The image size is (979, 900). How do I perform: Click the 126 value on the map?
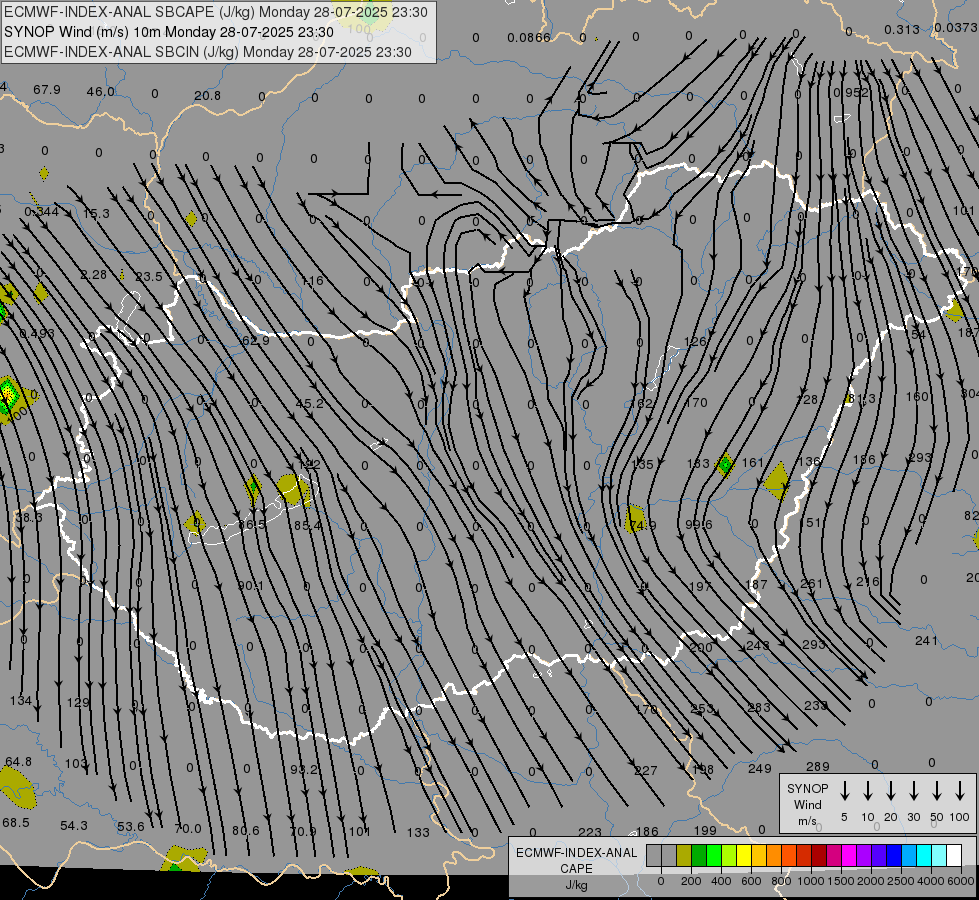coord(695,342)
